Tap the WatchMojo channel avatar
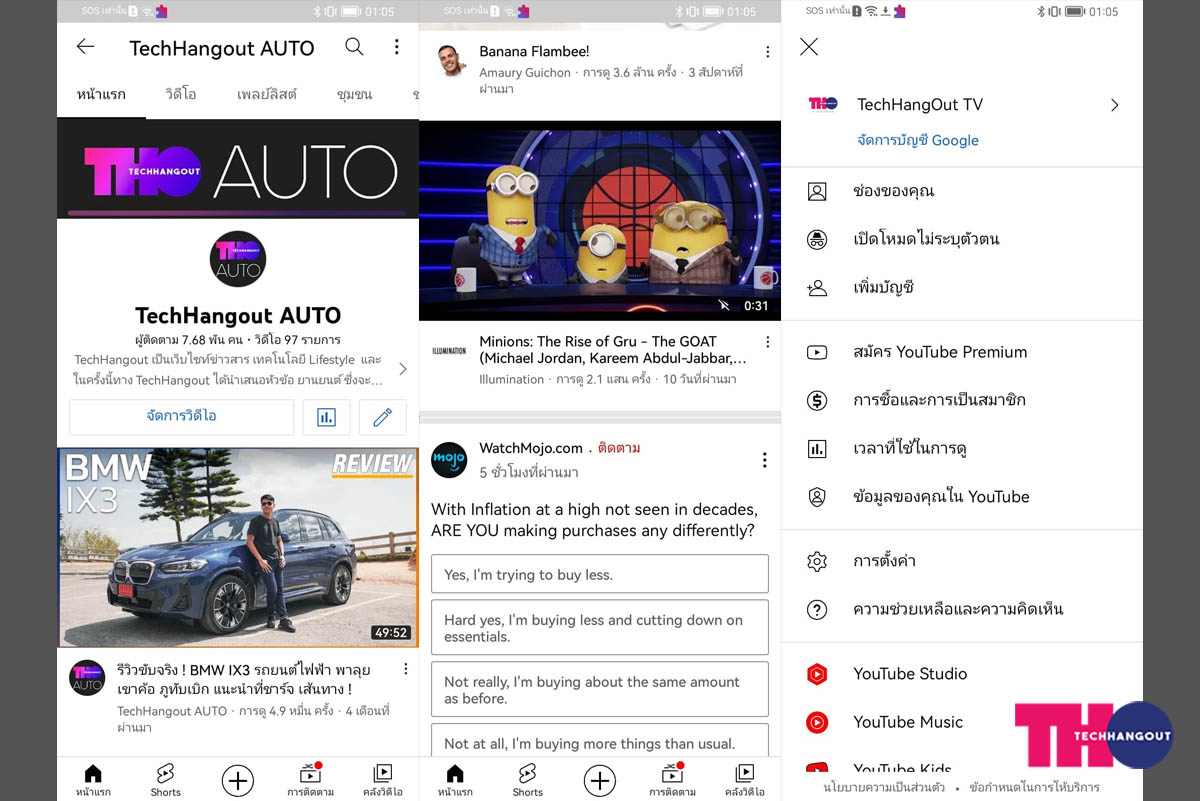Screen dimensions: 1200x801 (x=449, y=460)
